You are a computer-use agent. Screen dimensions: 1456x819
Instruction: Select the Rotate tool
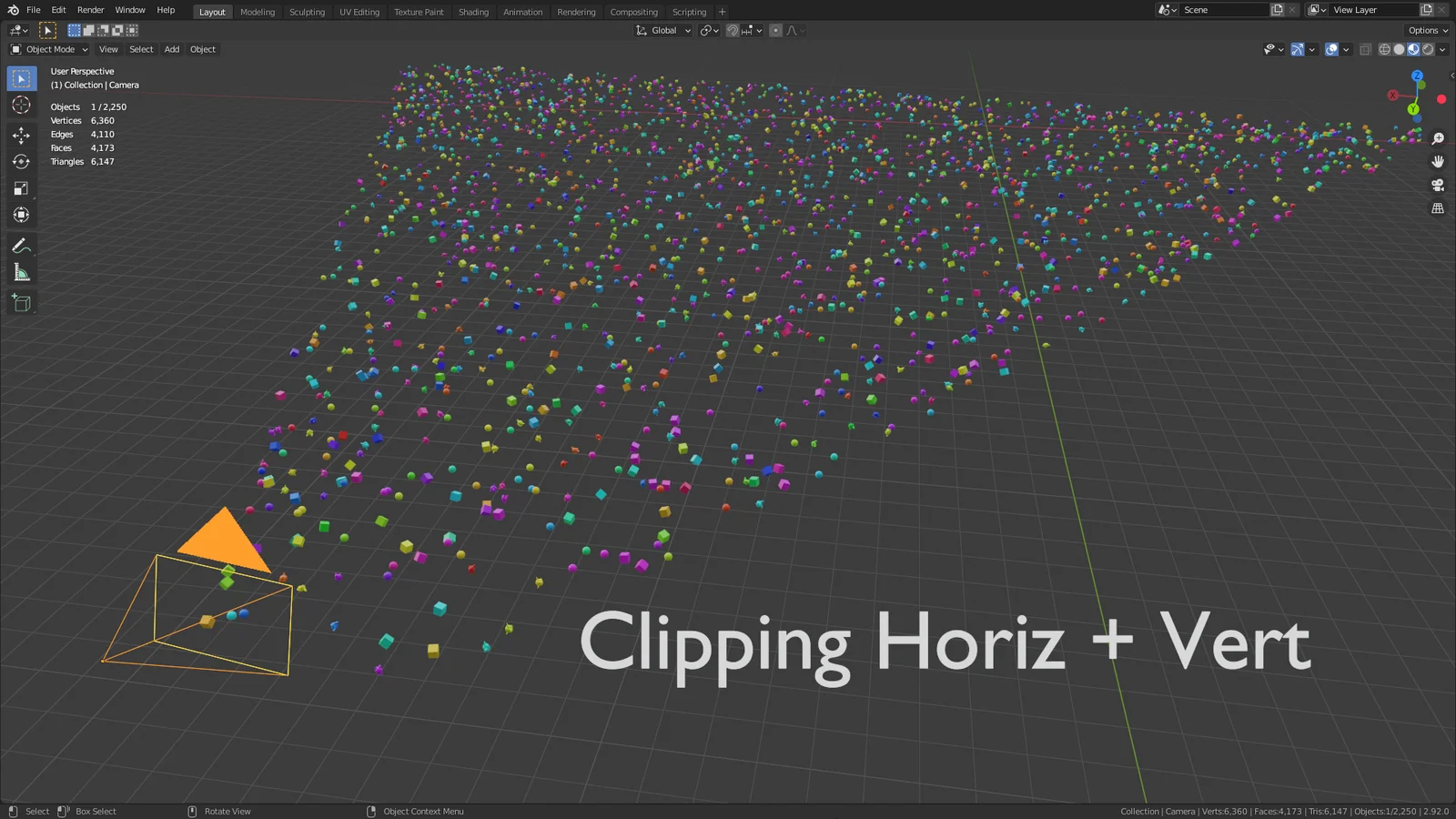click(x=21, y=161)
